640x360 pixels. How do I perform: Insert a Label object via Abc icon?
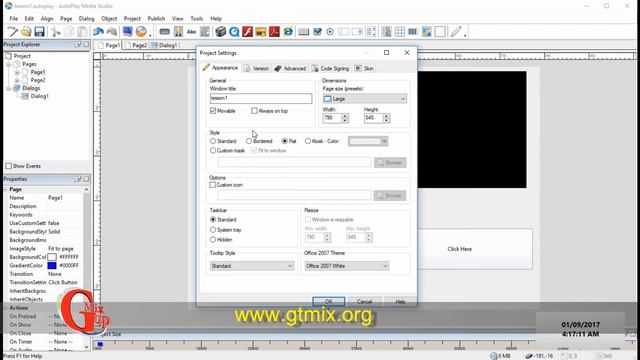(191, 31)
